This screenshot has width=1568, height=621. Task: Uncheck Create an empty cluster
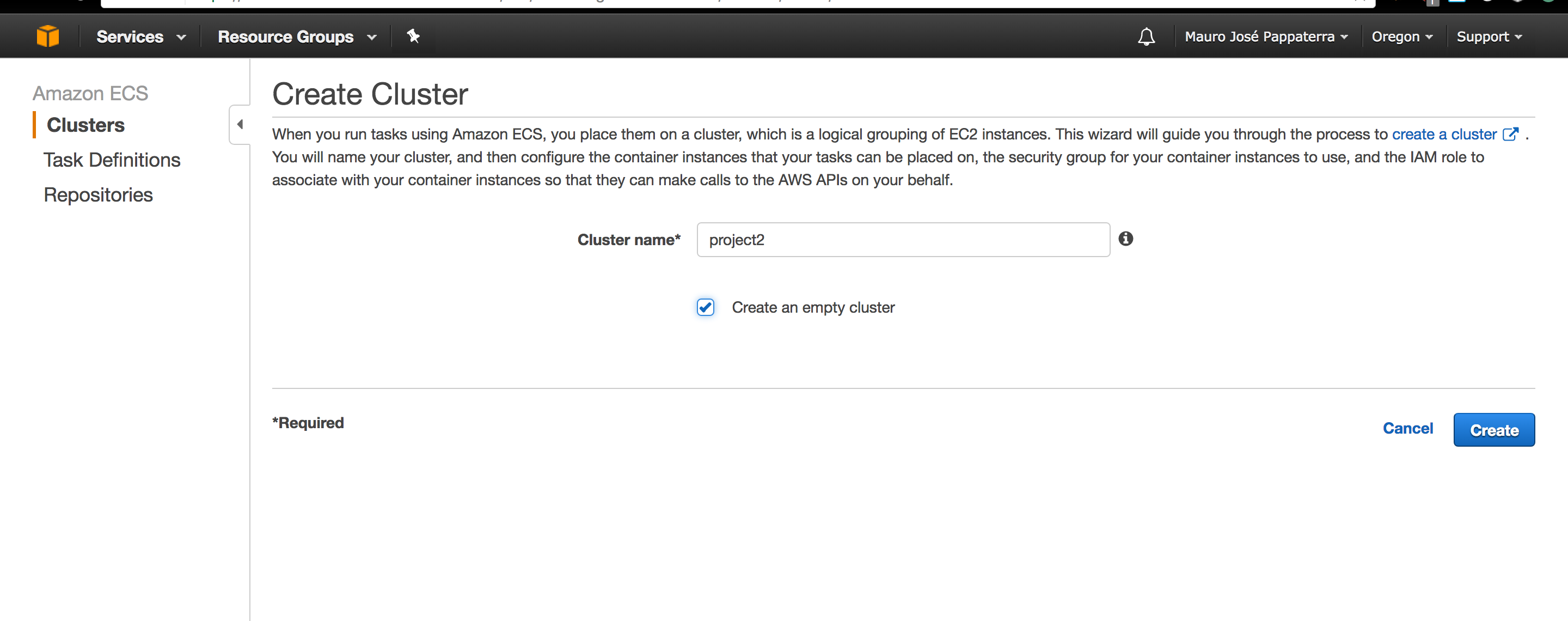tap(706, 307)
